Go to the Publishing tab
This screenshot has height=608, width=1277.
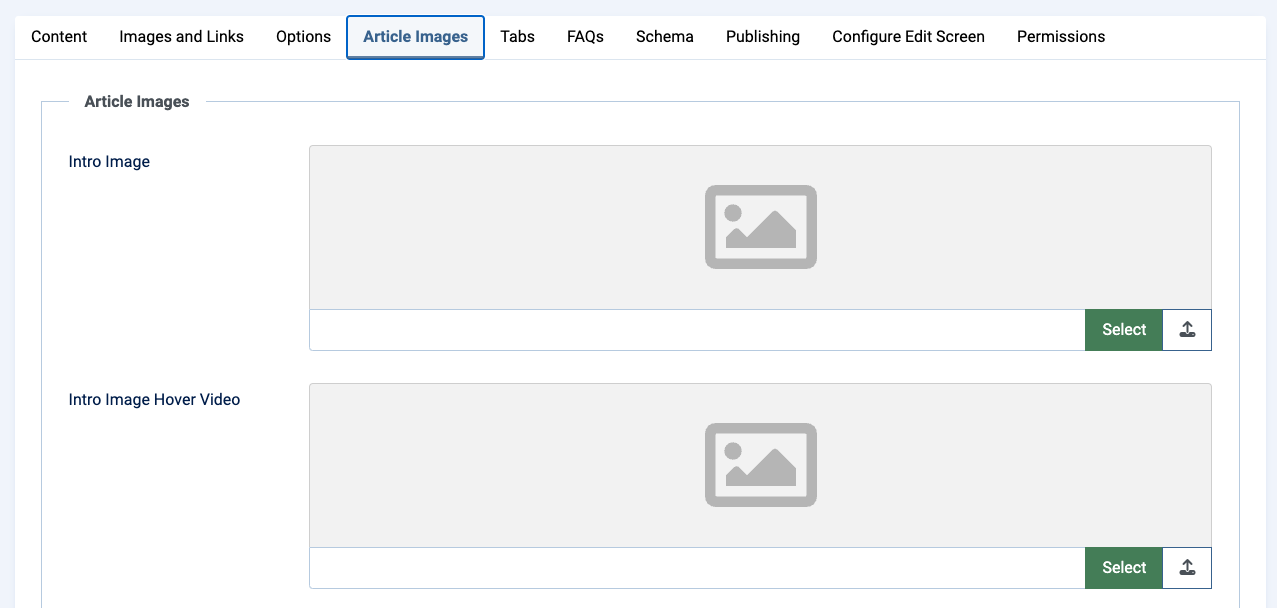coord(762,37)
